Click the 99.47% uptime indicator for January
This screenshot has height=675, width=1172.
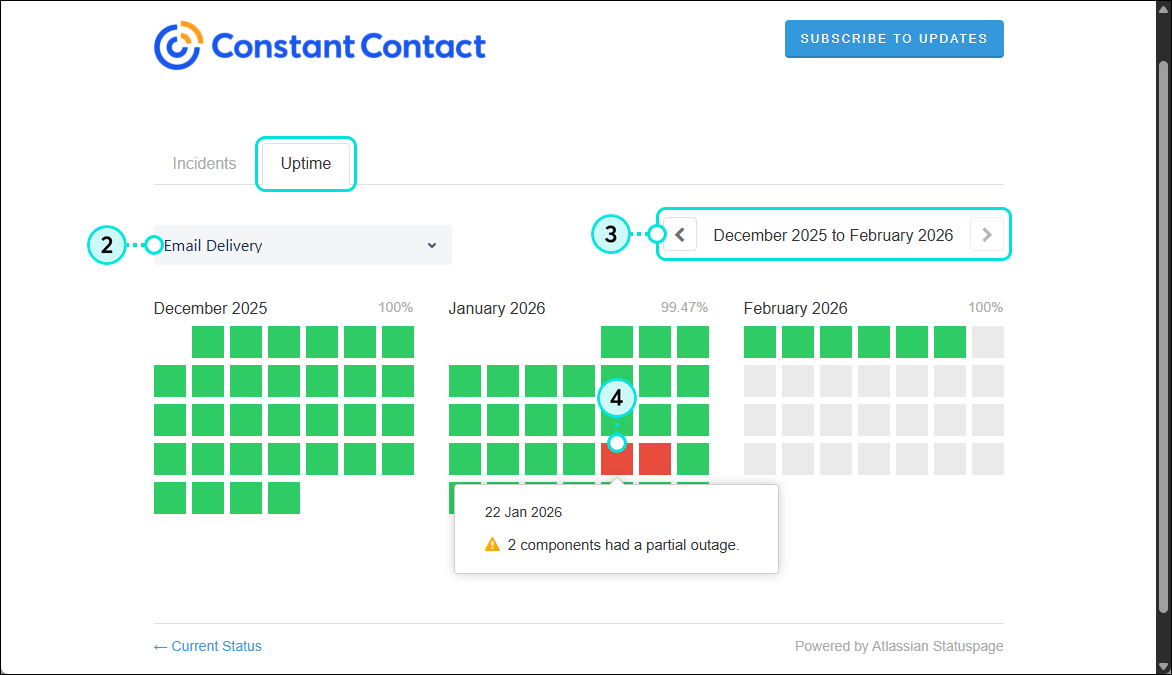point(683,308)
